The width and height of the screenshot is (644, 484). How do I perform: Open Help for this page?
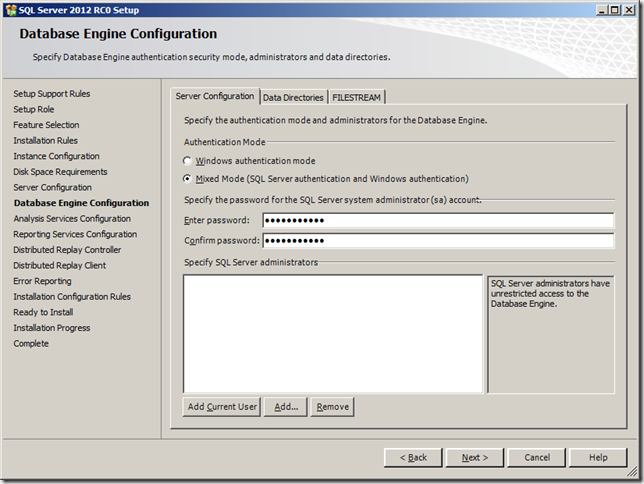point(598,458)
